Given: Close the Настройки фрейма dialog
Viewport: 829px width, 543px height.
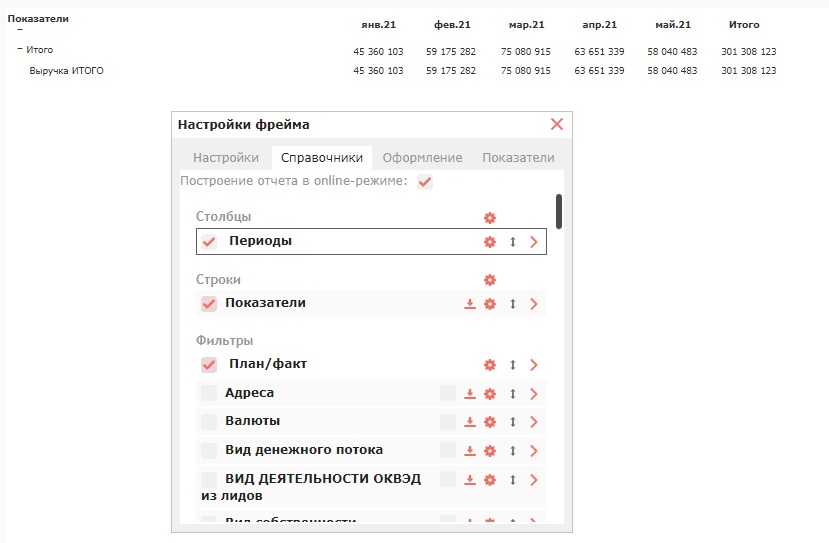Looking at the screenshot, I should point(557,124).
